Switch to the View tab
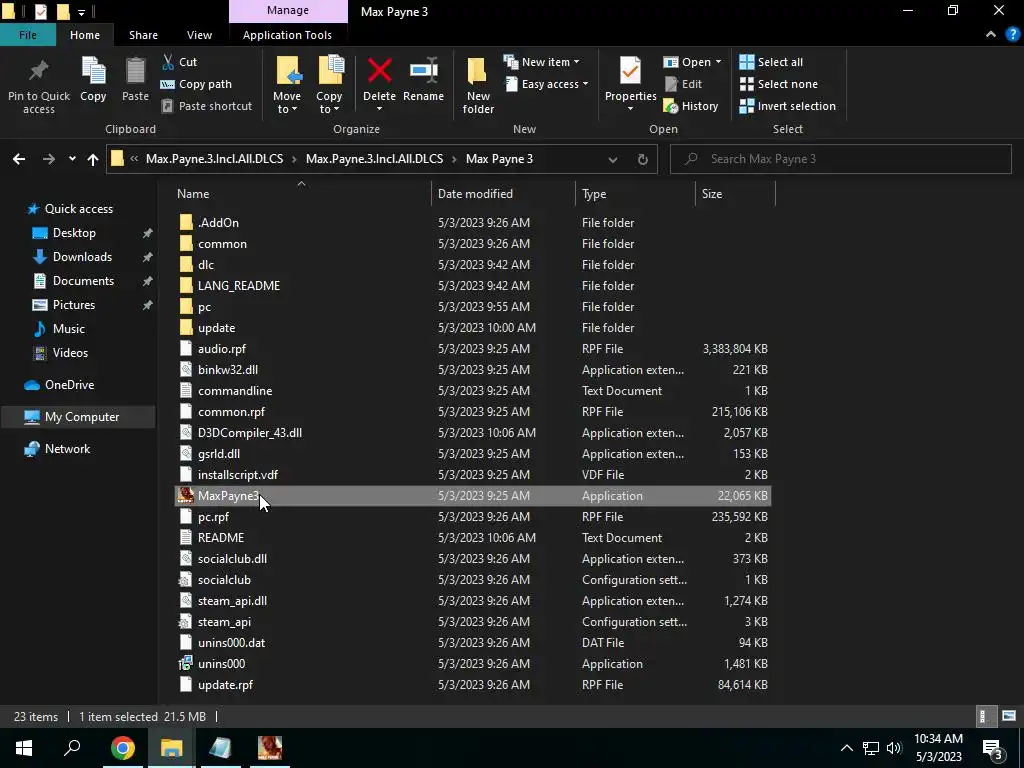 pos(199,35)
